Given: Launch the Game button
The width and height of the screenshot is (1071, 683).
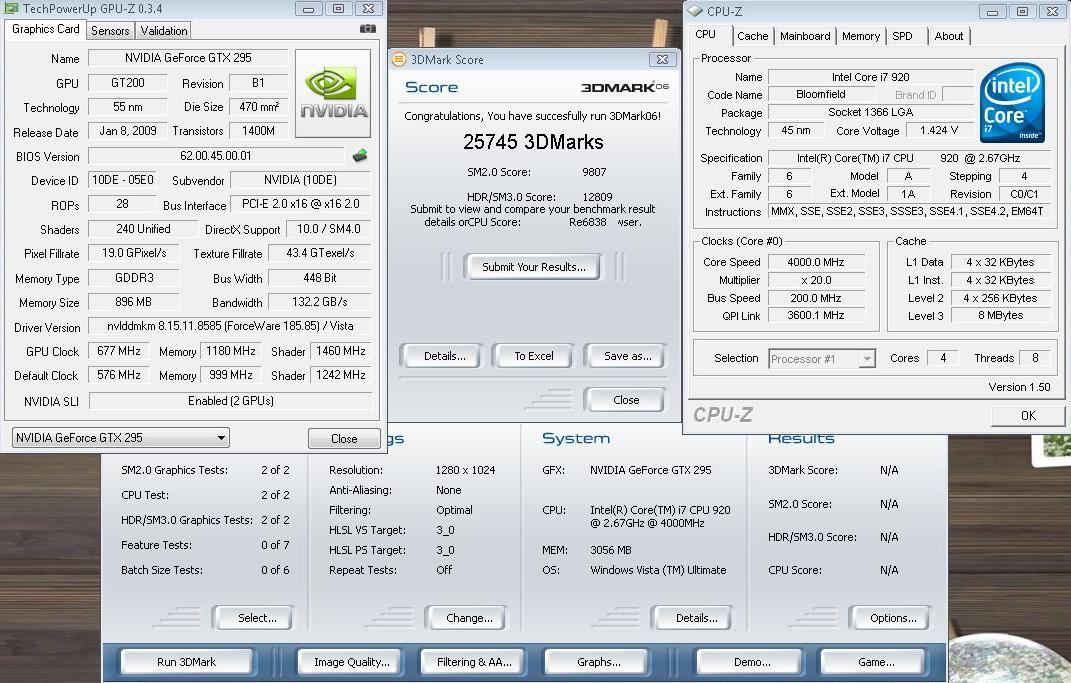Looking at the screenshot, I should (876, 662).
